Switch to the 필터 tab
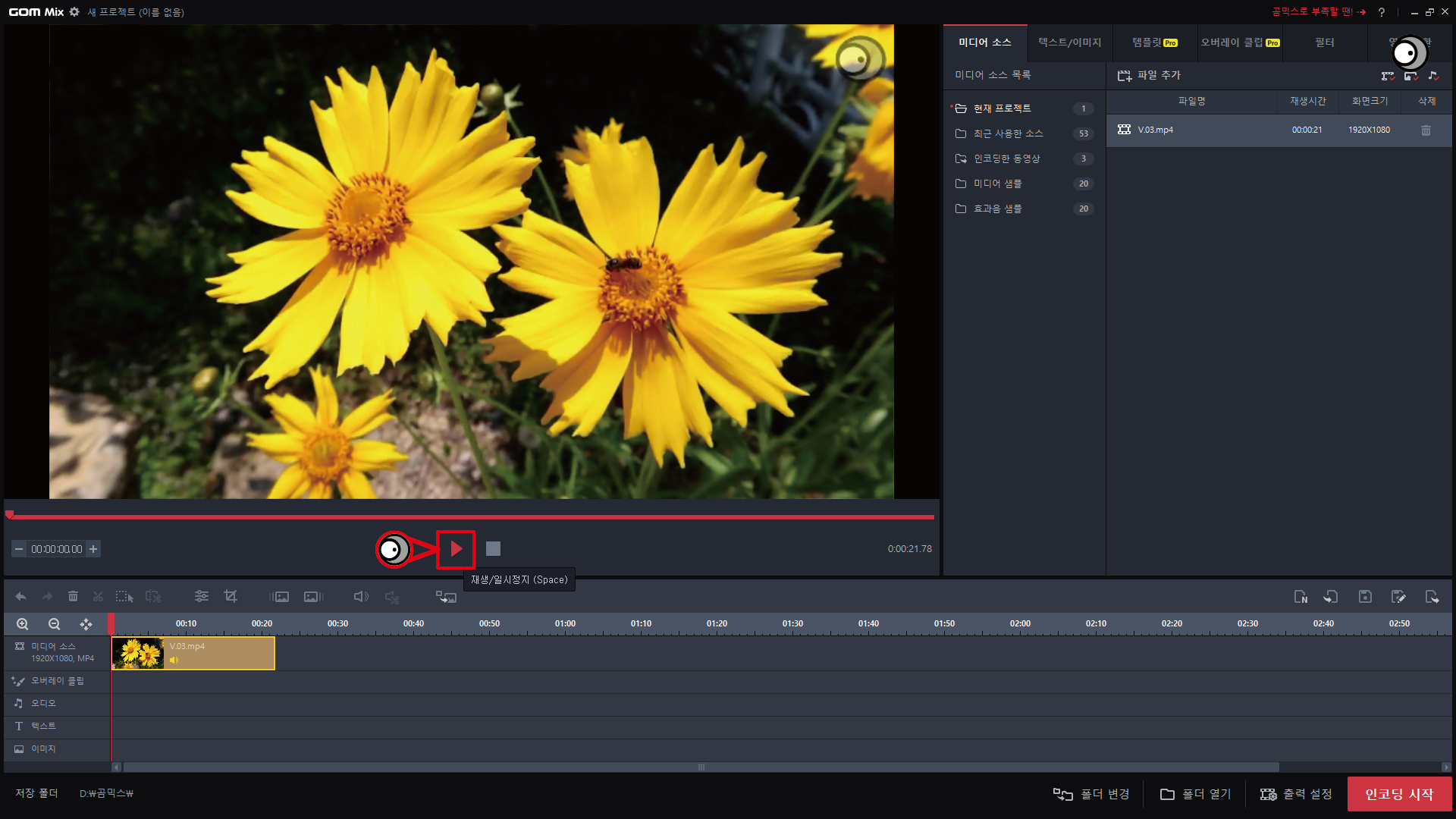 (x=1324, y=42)
